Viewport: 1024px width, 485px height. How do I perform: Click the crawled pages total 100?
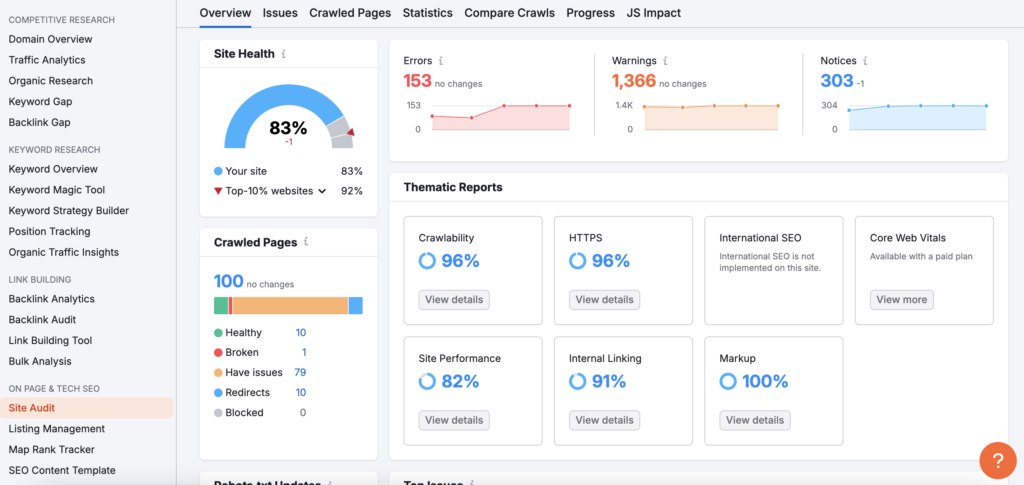[x=229, y=281]
